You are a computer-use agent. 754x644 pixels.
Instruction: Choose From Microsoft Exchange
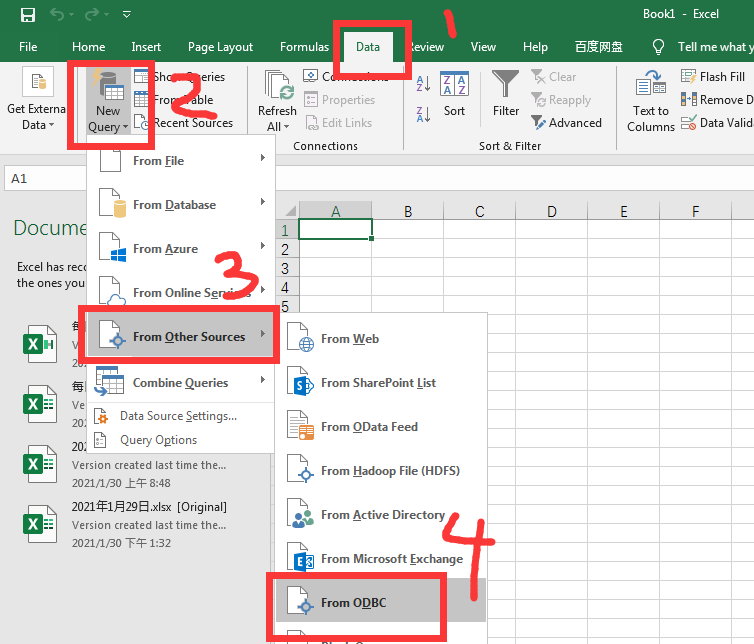point(381,558)
